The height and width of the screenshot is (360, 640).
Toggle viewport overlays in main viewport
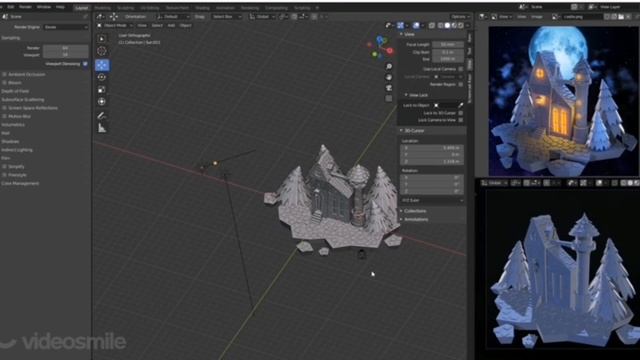(x=416, y=25)
